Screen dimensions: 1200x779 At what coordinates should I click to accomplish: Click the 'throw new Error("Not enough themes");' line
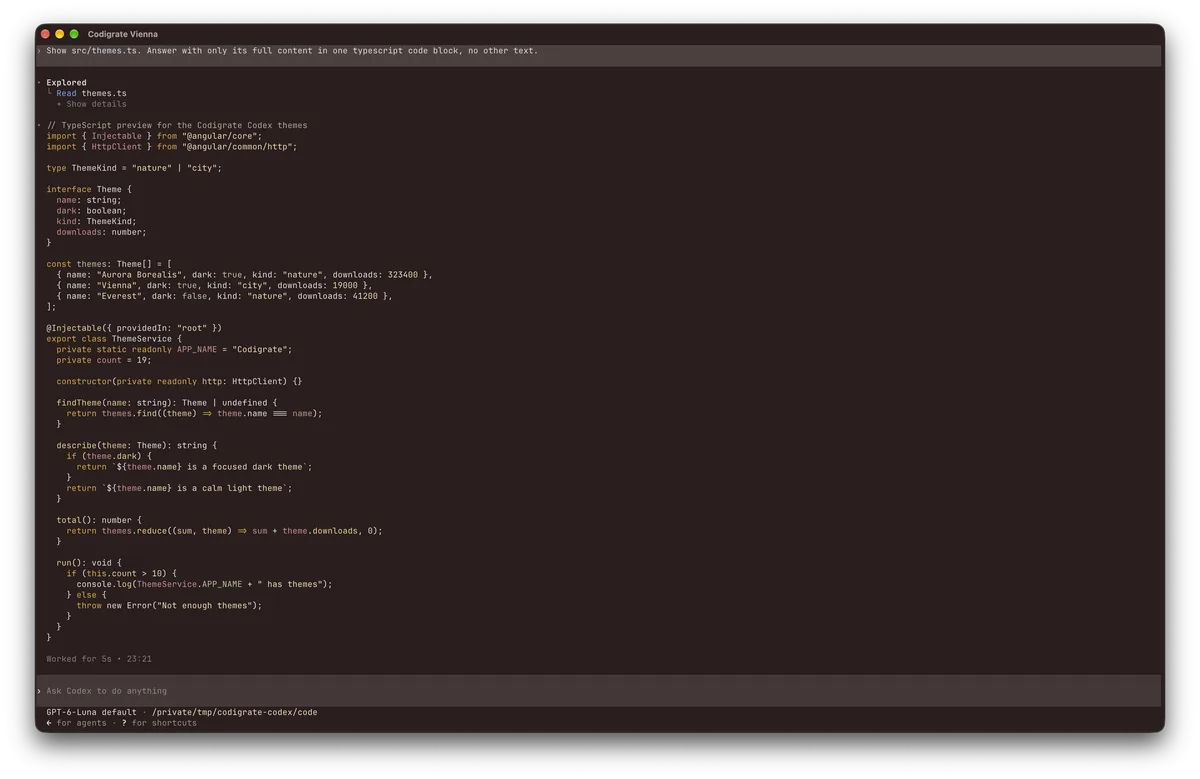click(170, 606)
